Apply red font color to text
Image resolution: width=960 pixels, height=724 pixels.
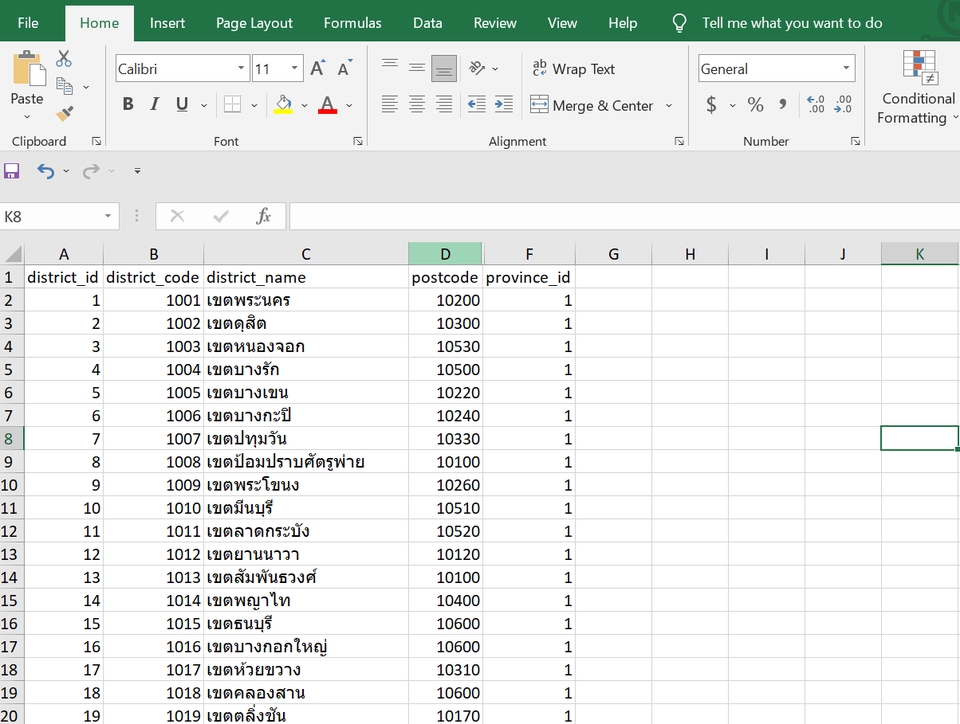(x=328, y=104)
